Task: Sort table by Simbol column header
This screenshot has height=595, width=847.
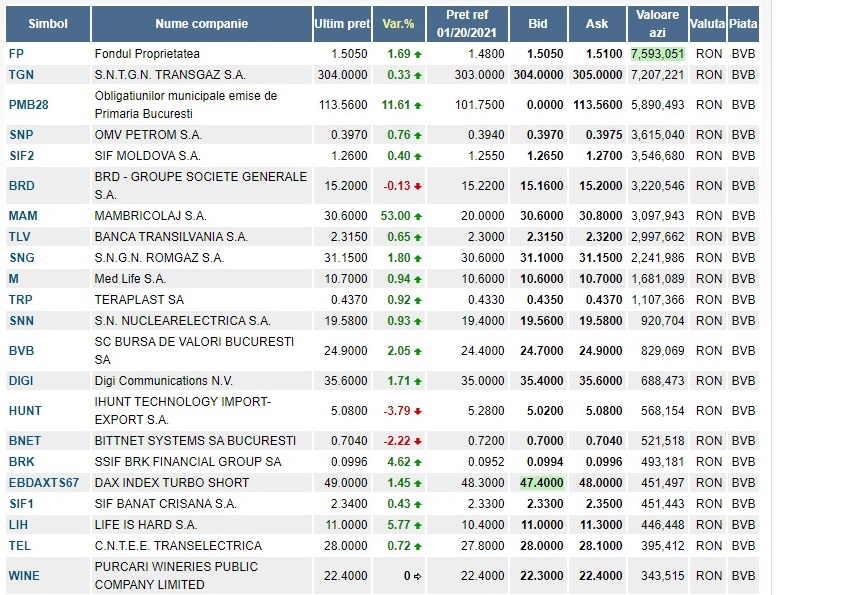Action: [x=48, y=24]
